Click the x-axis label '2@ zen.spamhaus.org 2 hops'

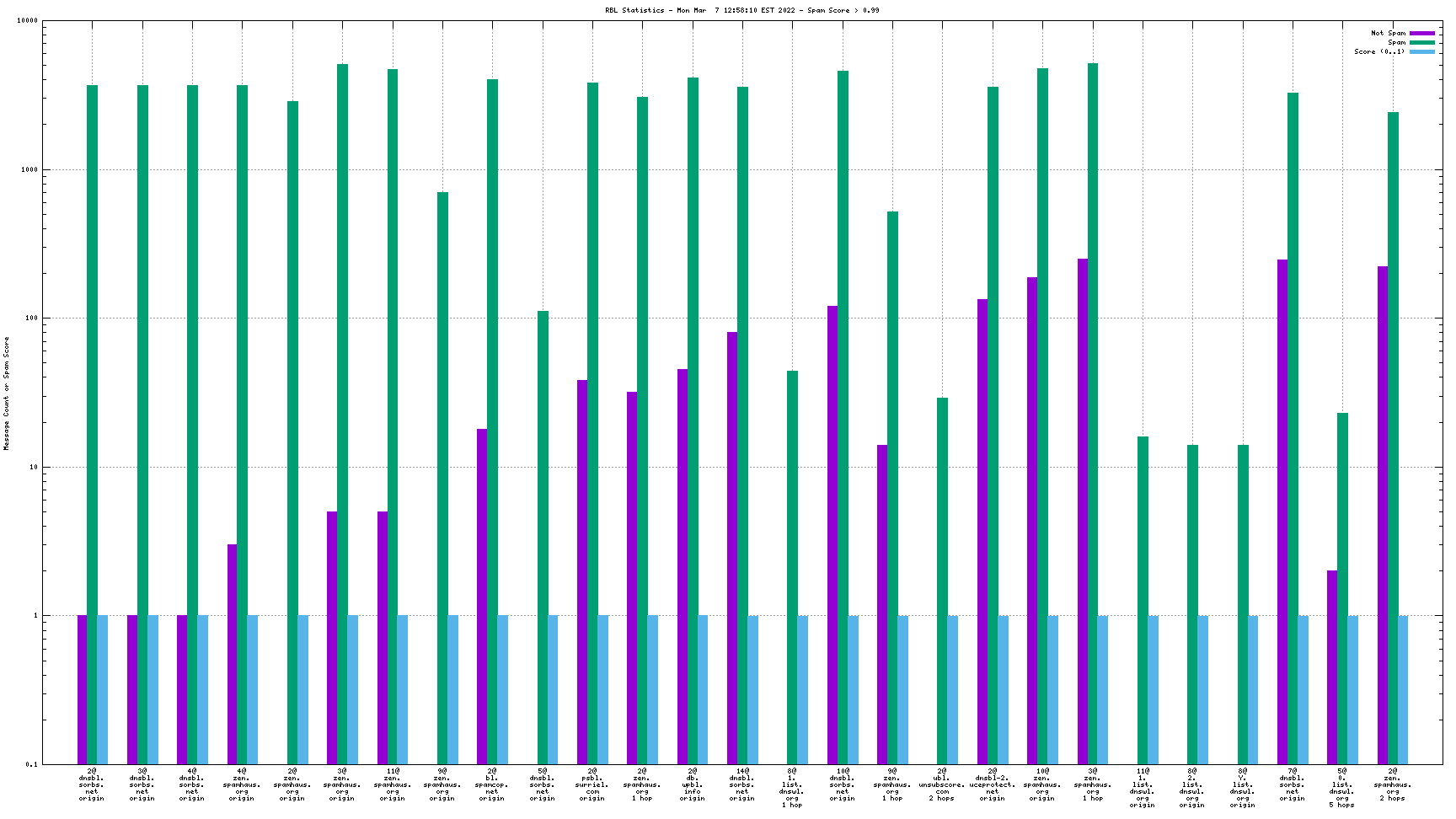tap(1392, 784)
